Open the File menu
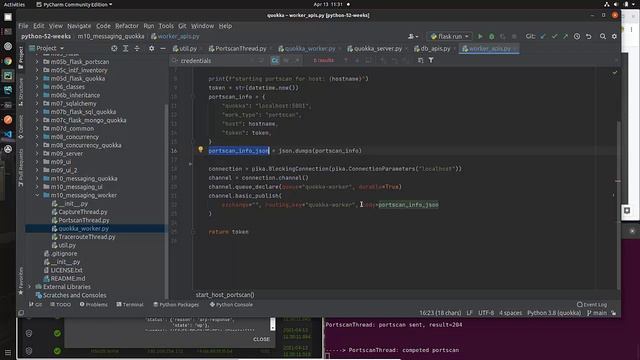 click(x=23, y=26)
